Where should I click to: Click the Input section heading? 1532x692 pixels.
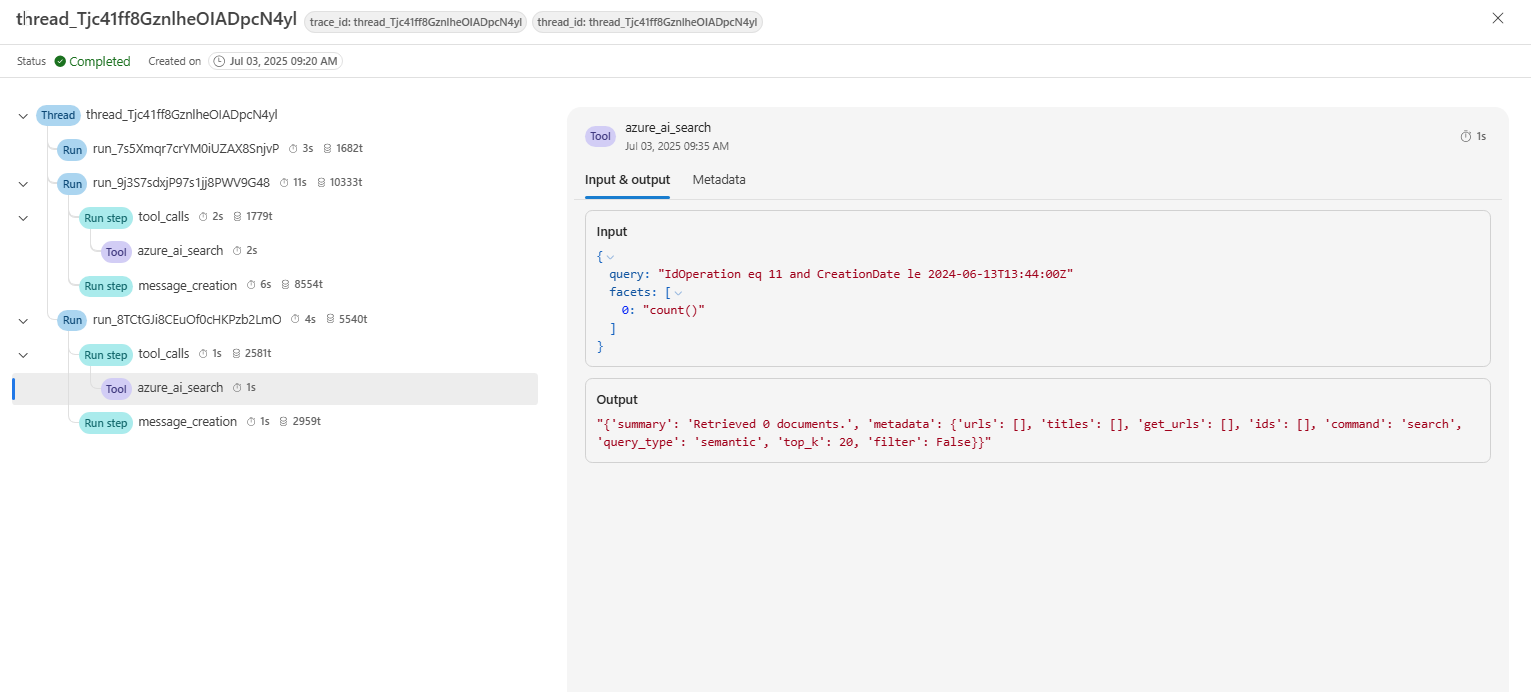coord(612,232)
